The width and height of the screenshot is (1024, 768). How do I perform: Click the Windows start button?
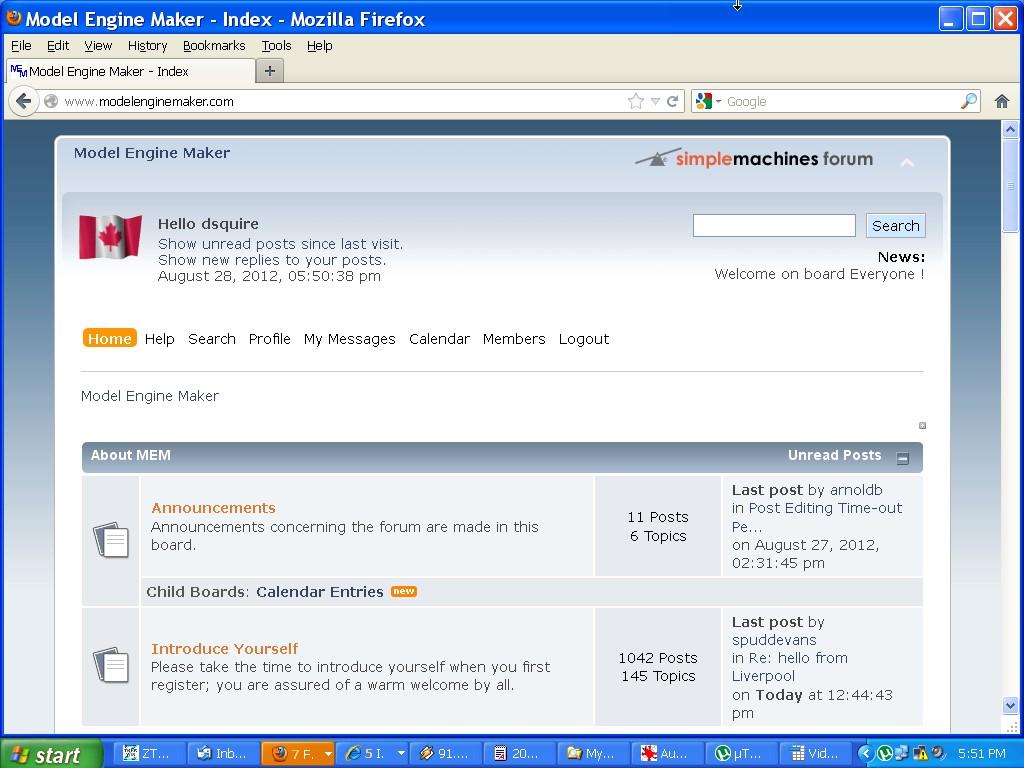click(51, 754)
